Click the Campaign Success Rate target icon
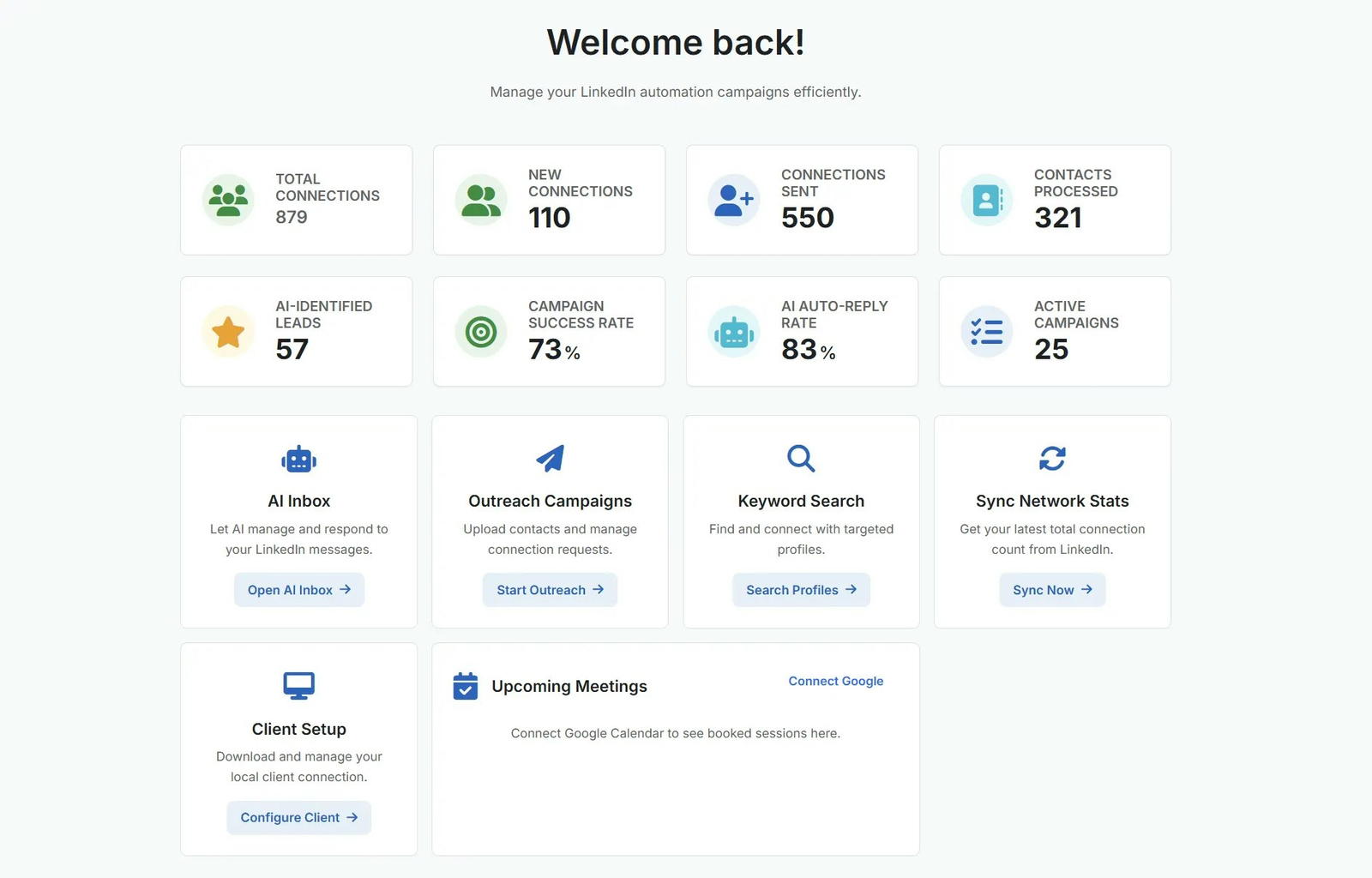Screen dimensions: 1372x878 point(481,332)
